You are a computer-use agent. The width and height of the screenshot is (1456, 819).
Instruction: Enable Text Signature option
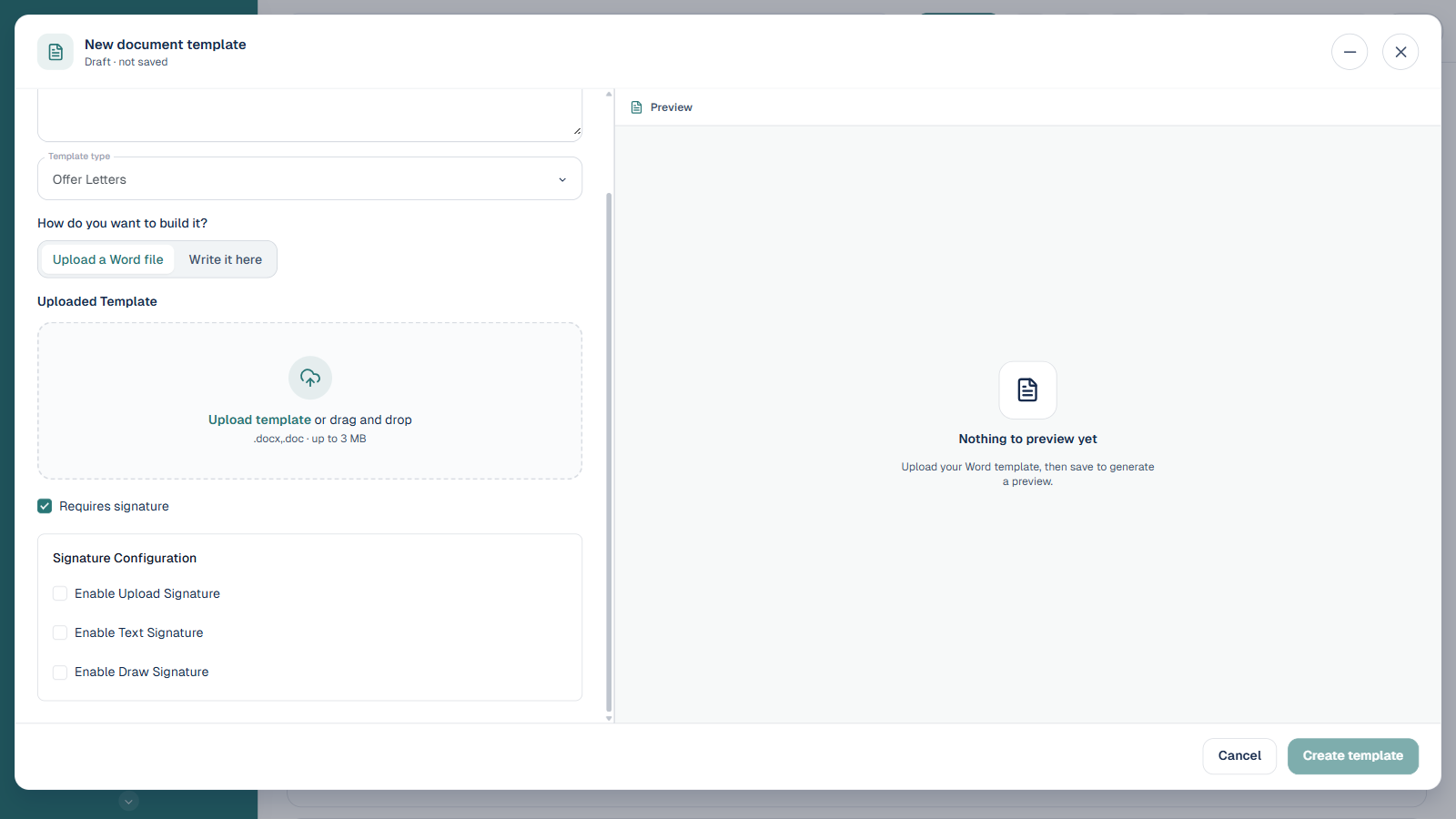point(60,632)
